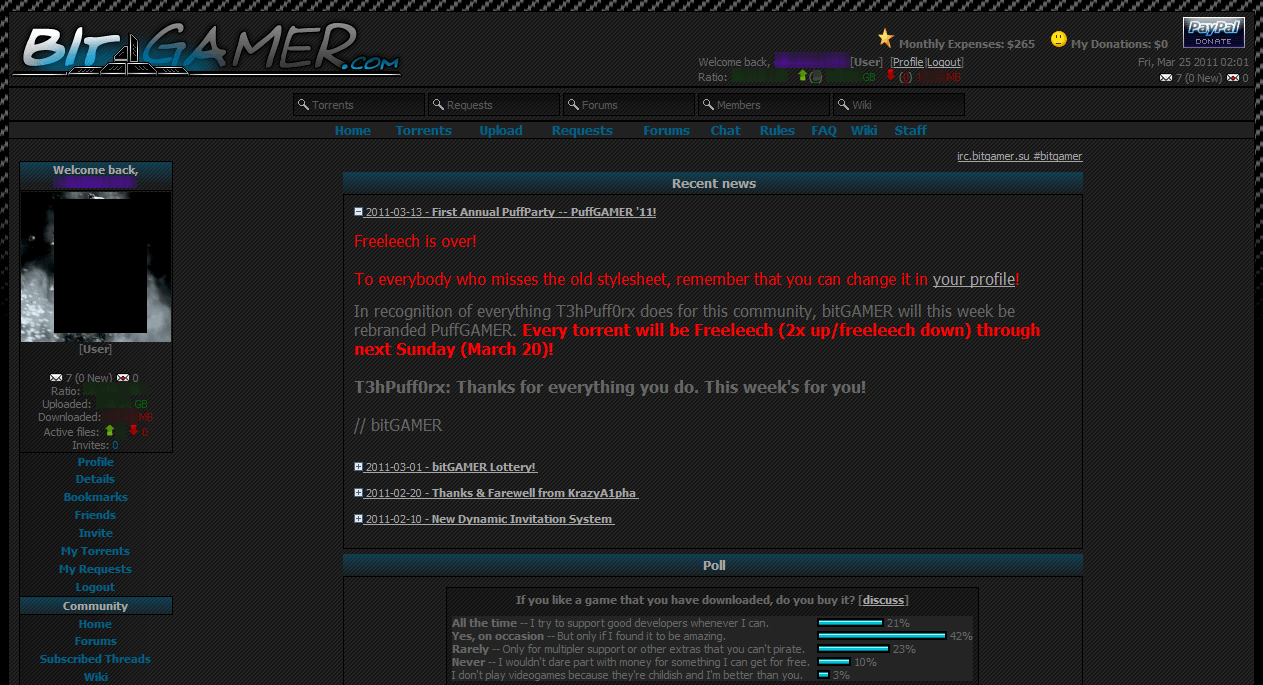
Task: Open Torrents in the main navigation
Action: tap(424, 131)
